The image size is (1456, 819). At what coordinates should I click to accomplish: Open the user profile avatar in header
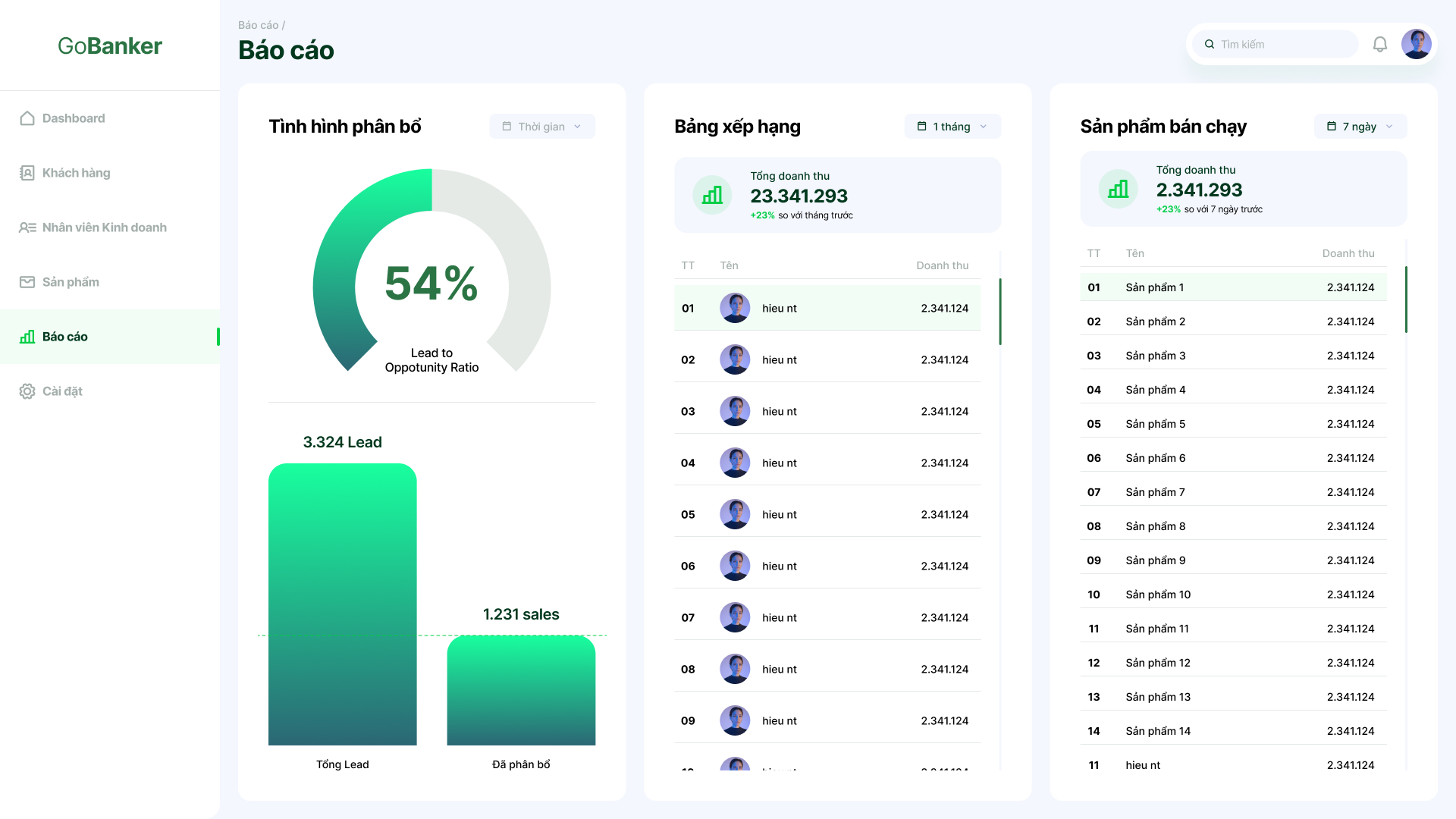[x=1416, y=44]
